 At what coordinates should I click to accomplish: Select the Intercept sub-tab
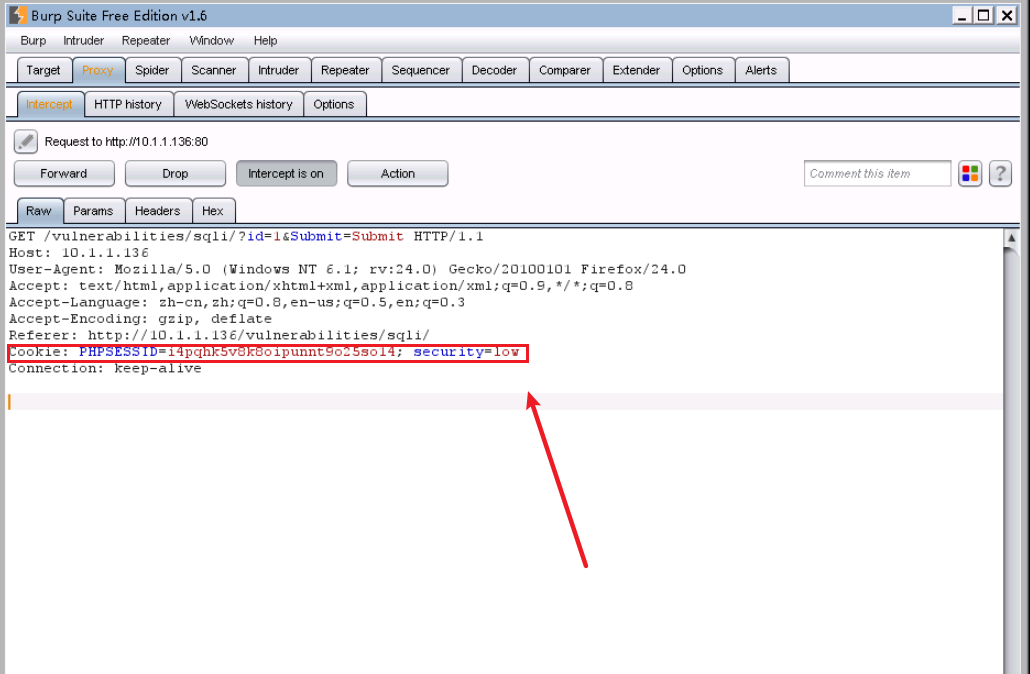pos(49,104)
